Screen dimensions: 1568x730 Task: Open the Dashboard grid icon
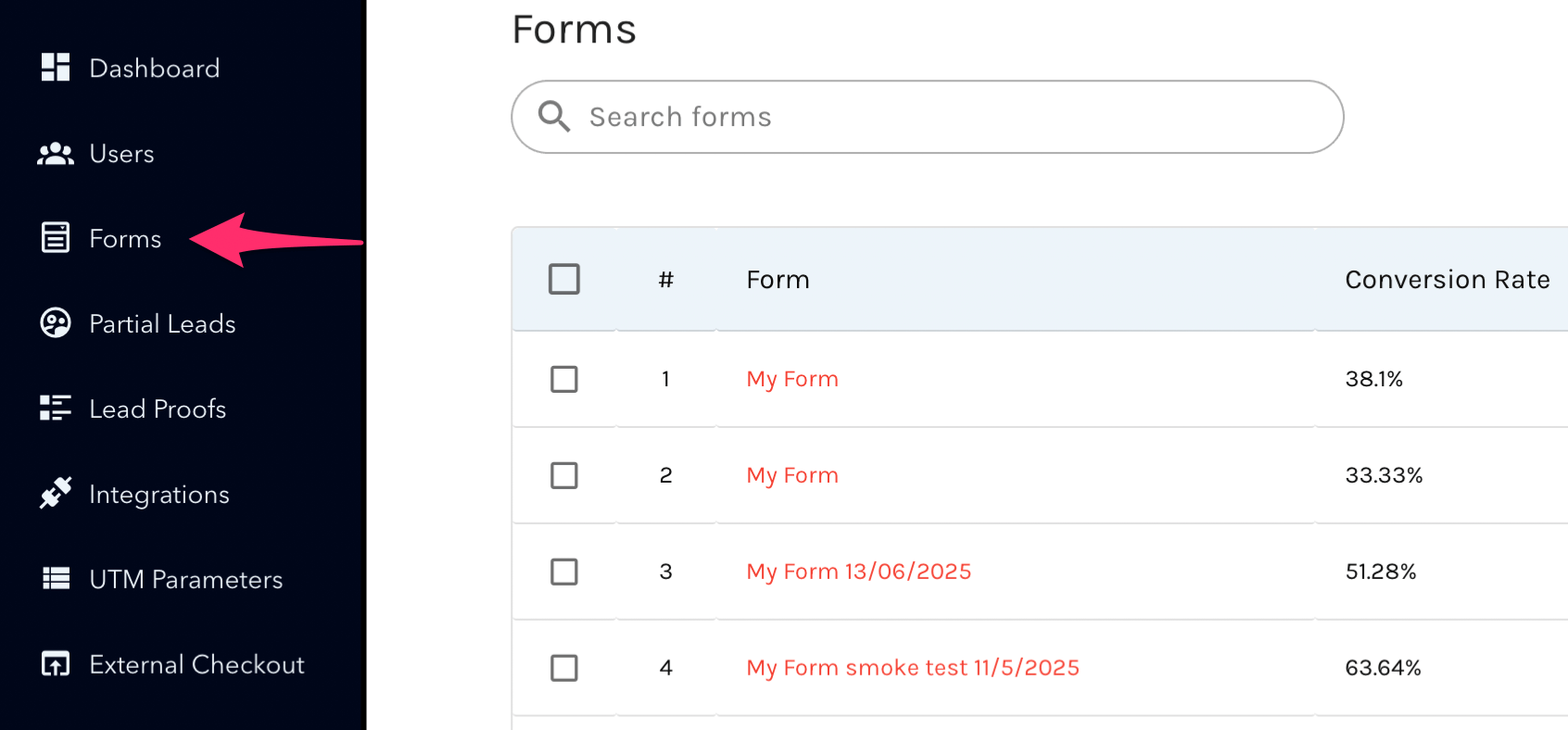click(x=56, y=68)
